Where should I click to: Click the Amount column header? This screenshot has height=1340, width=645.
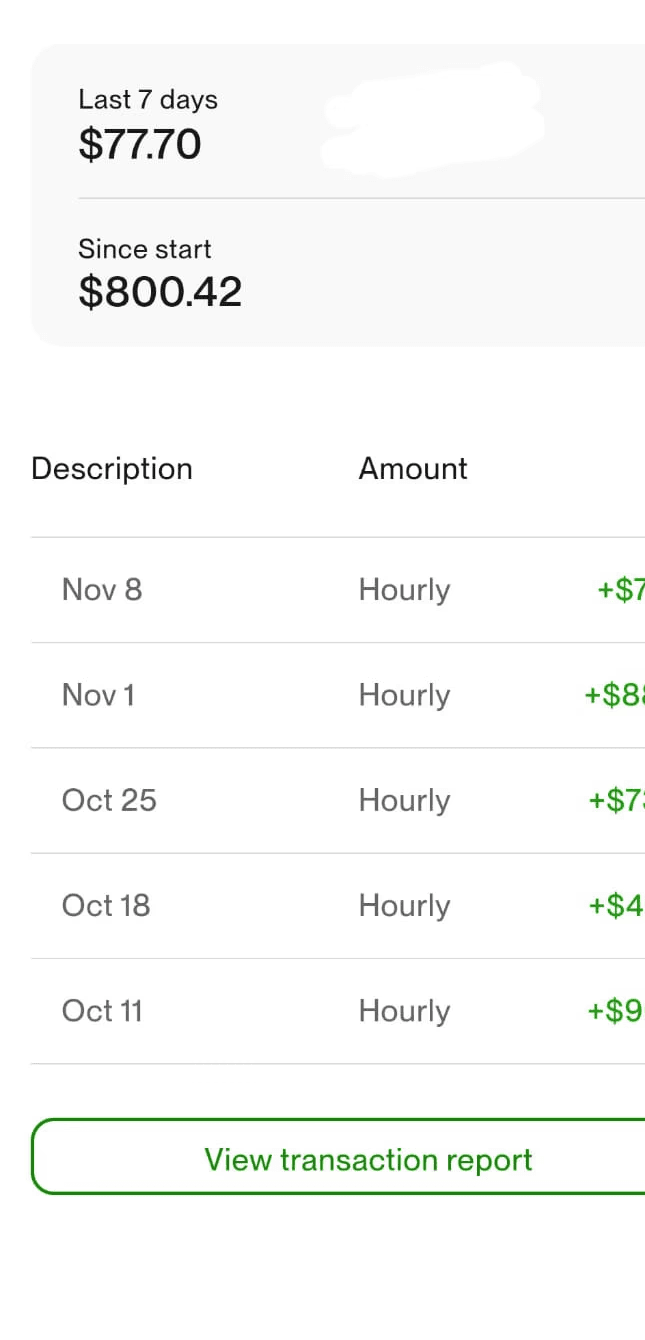point(412,468)
